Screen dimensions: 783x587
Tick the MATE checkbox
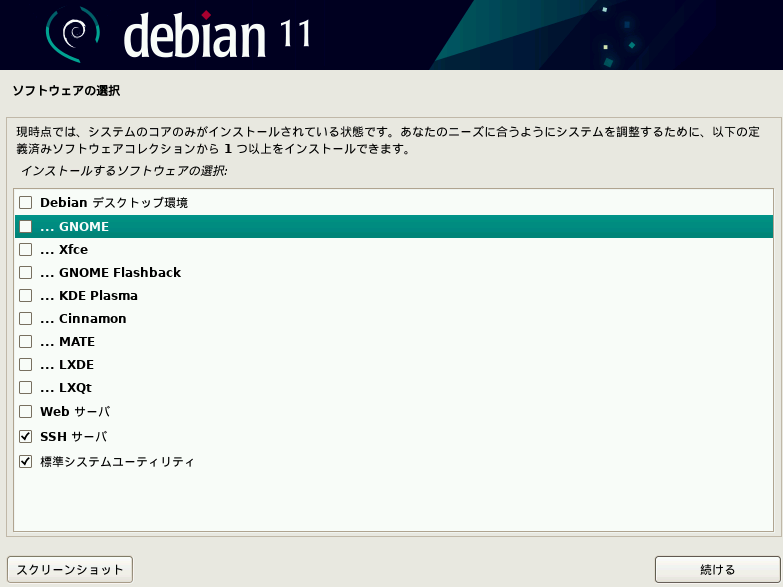(25, 341)
